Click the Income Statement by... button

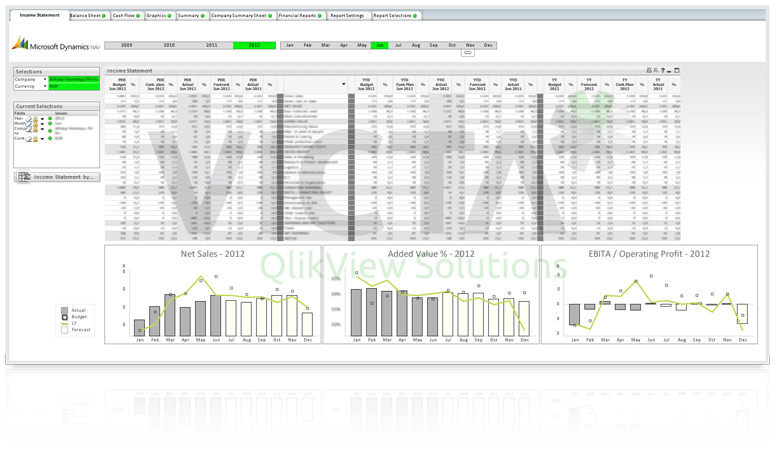57,177
